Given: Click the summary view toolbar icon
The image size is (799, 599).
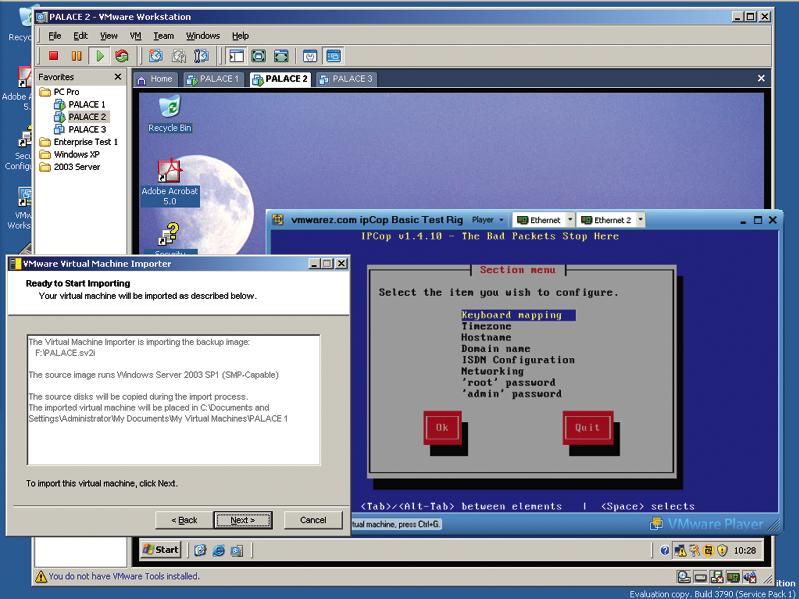Looking at the screenshot, I should (x=310, y=56).
